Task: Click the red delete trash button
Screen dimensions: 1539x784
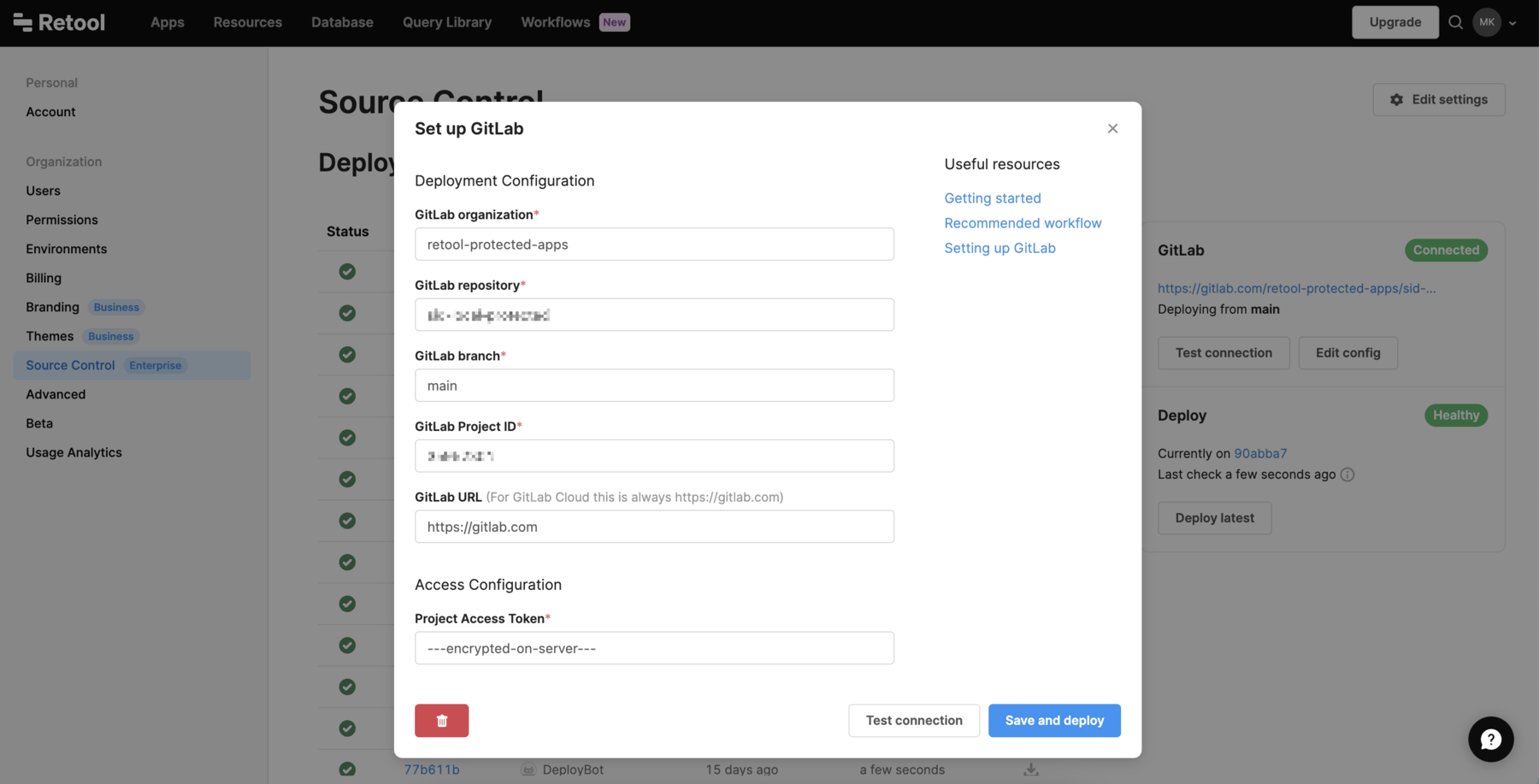Action: (441, 721)
